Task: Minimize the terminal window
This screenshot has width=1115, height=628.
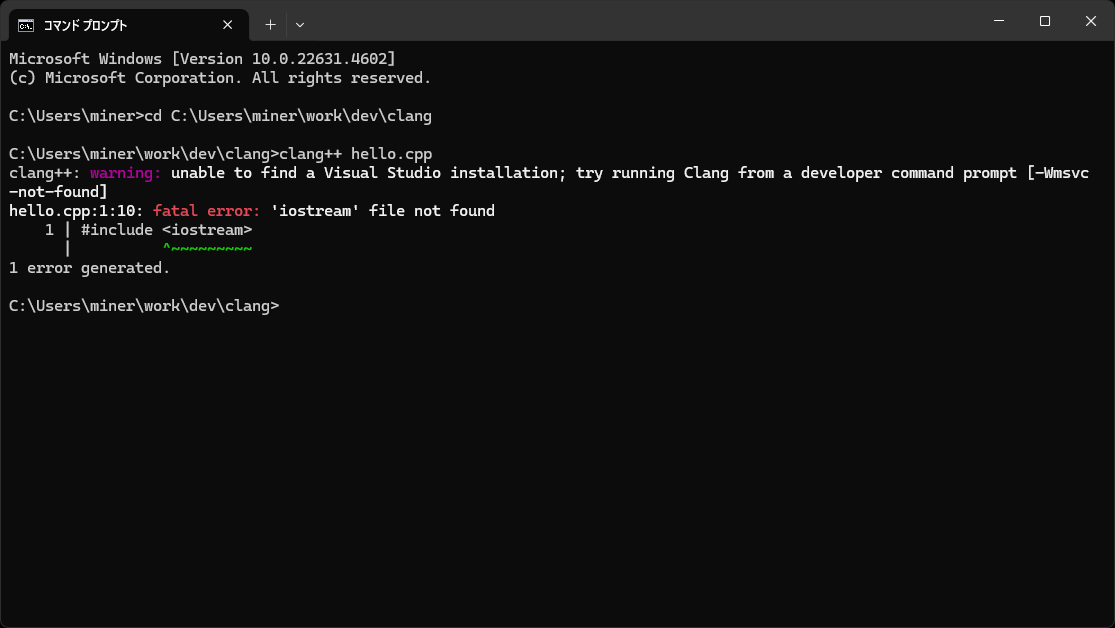Action: (x=997, y=20)
